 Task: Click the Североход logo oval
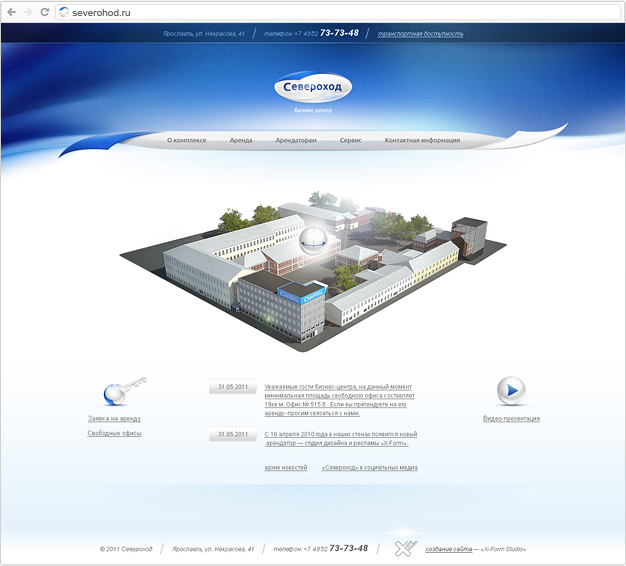pyautogui.click(x=313, y=87)
